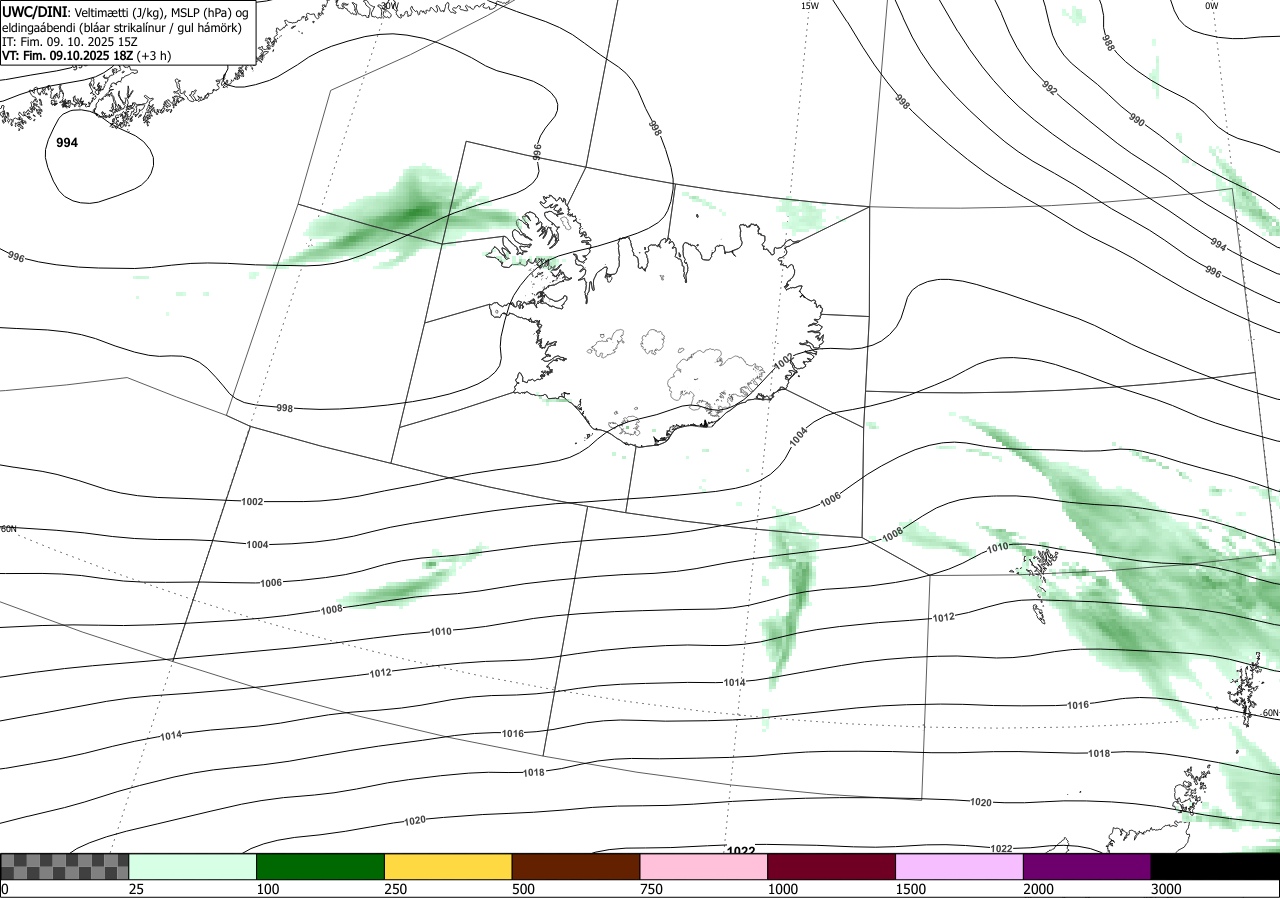Select the brown 500–750 legend swatch
Viewport: 1280px width, 898px height.
[576, 866]
